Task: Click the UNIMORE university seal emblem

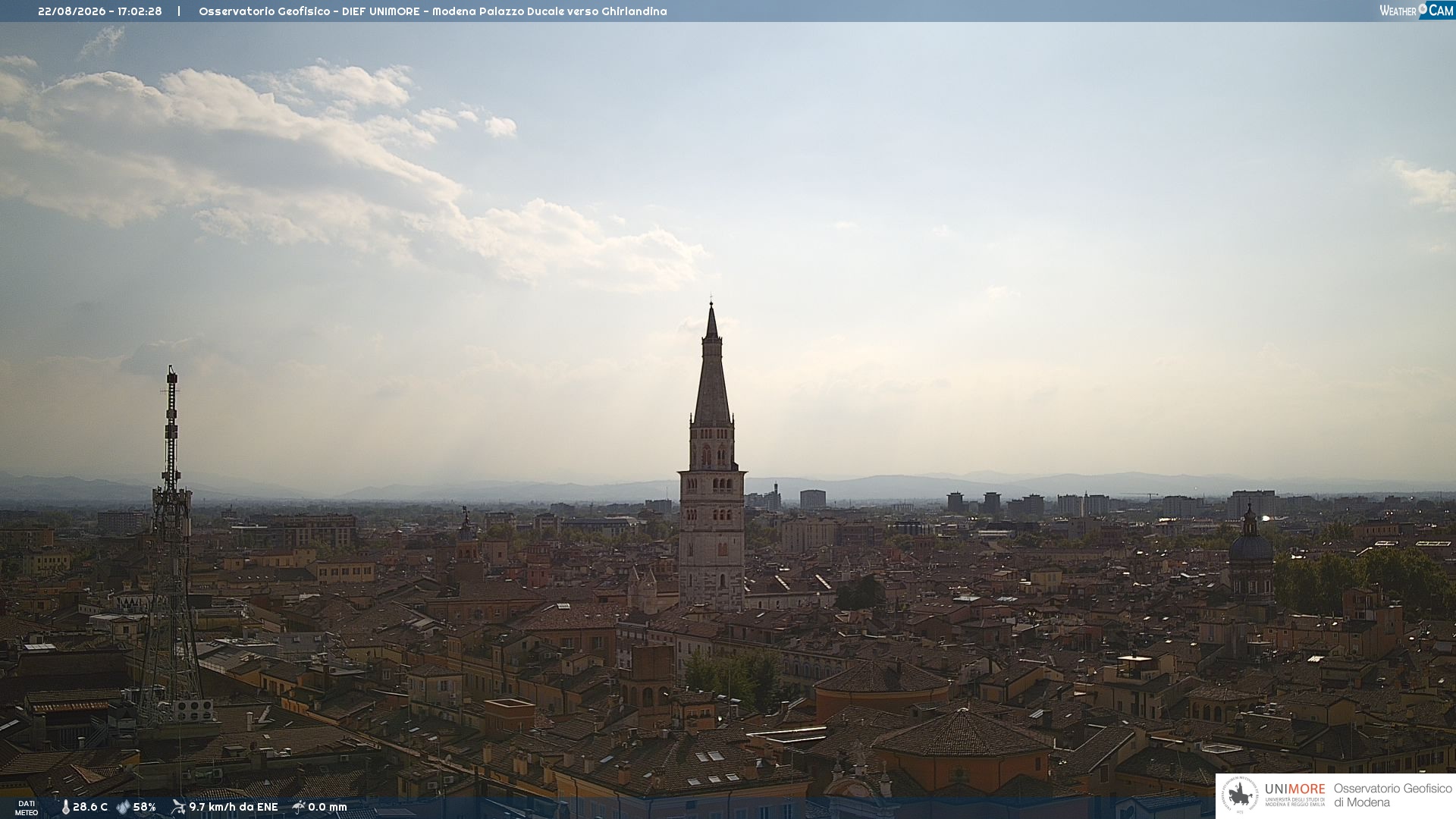Action: 1240,795
